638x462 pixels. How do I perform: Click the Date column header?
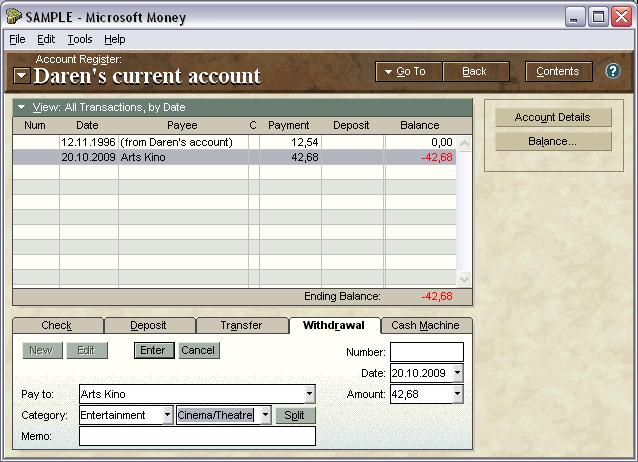(87, 125)
